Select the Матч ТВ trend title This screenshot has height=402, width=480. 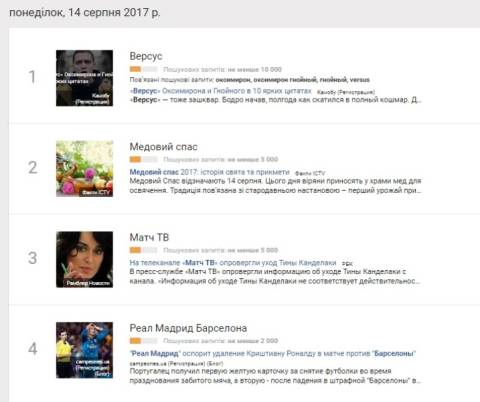tap(149, 237)
